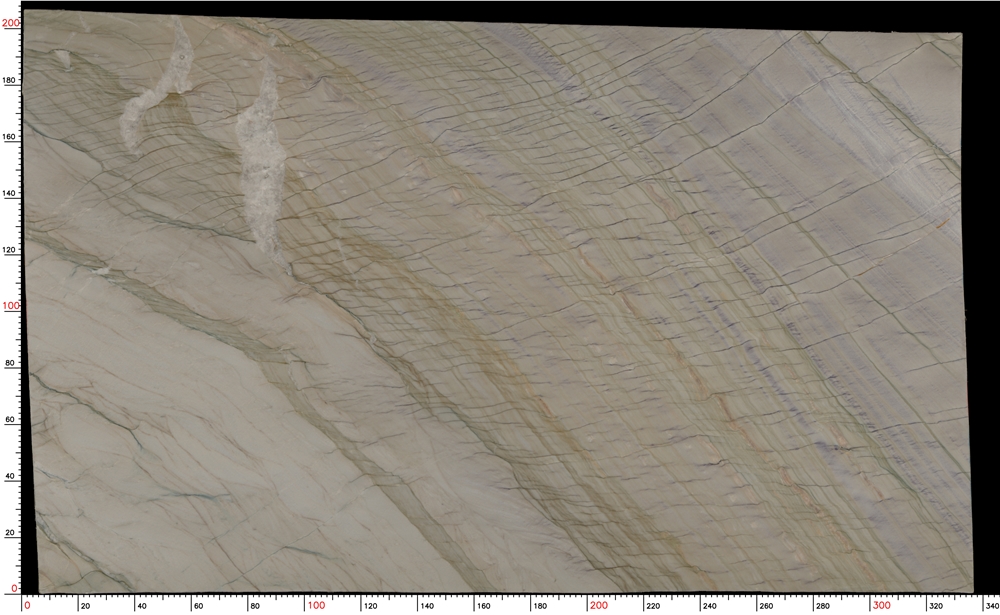Click the red 0 on horizontal ruler
The width and height of the screenshot is (1000, 615).
click(x=27, y=605)
